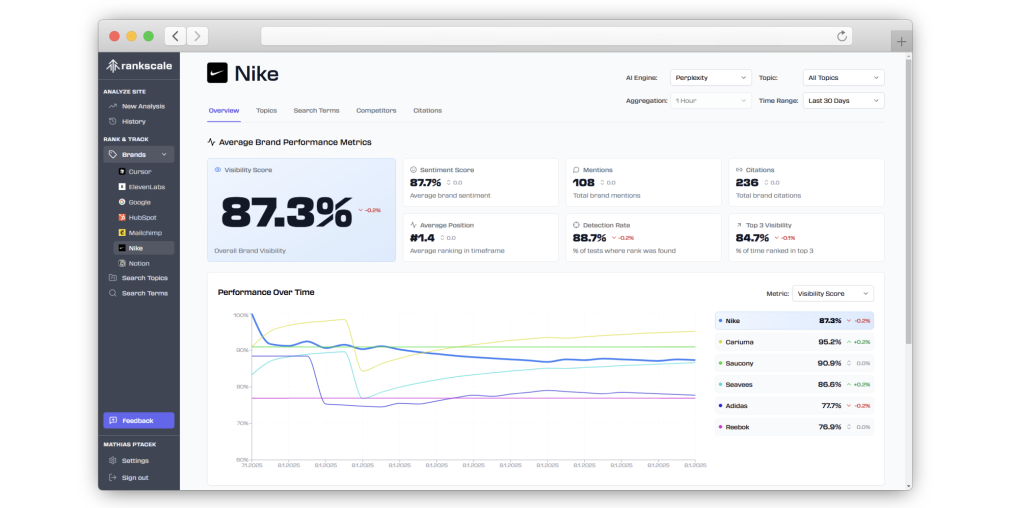Open the Time Range Last 30 Days dropdown

[x=844, y=101]
